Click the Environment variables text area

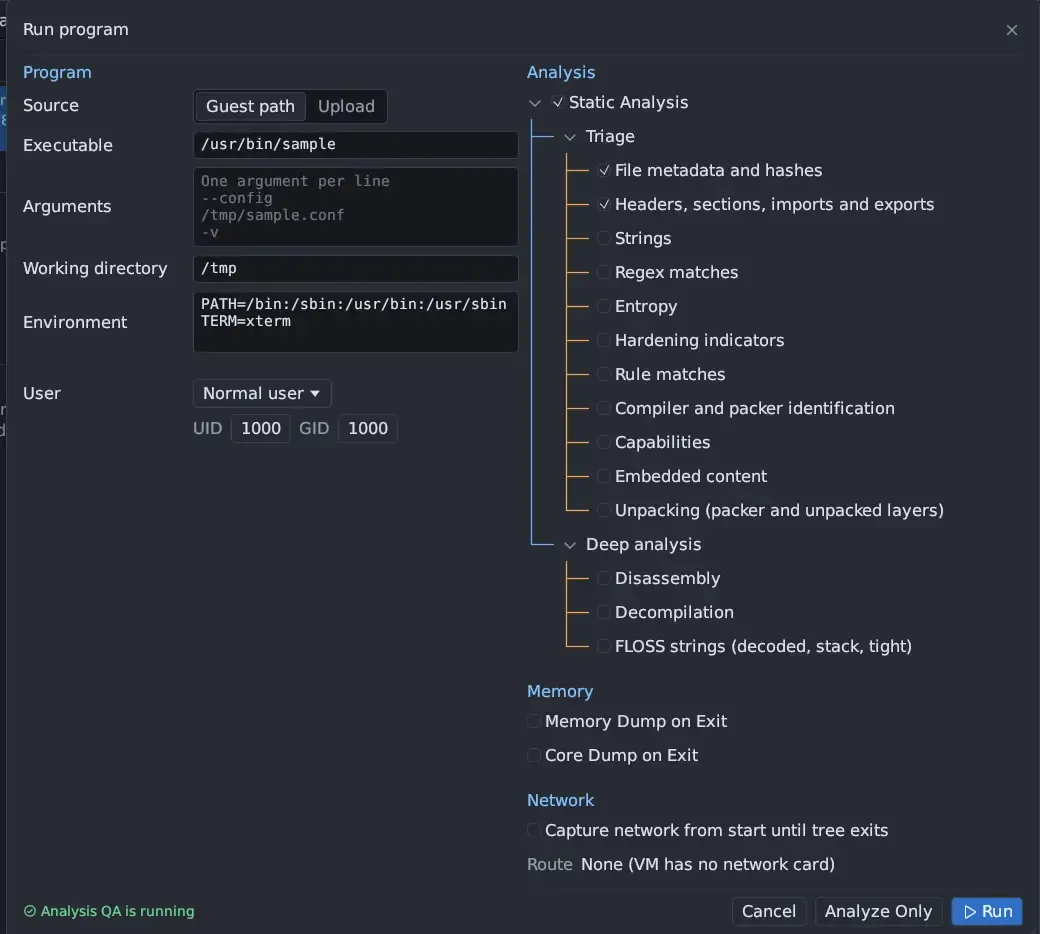click(356, 322)
